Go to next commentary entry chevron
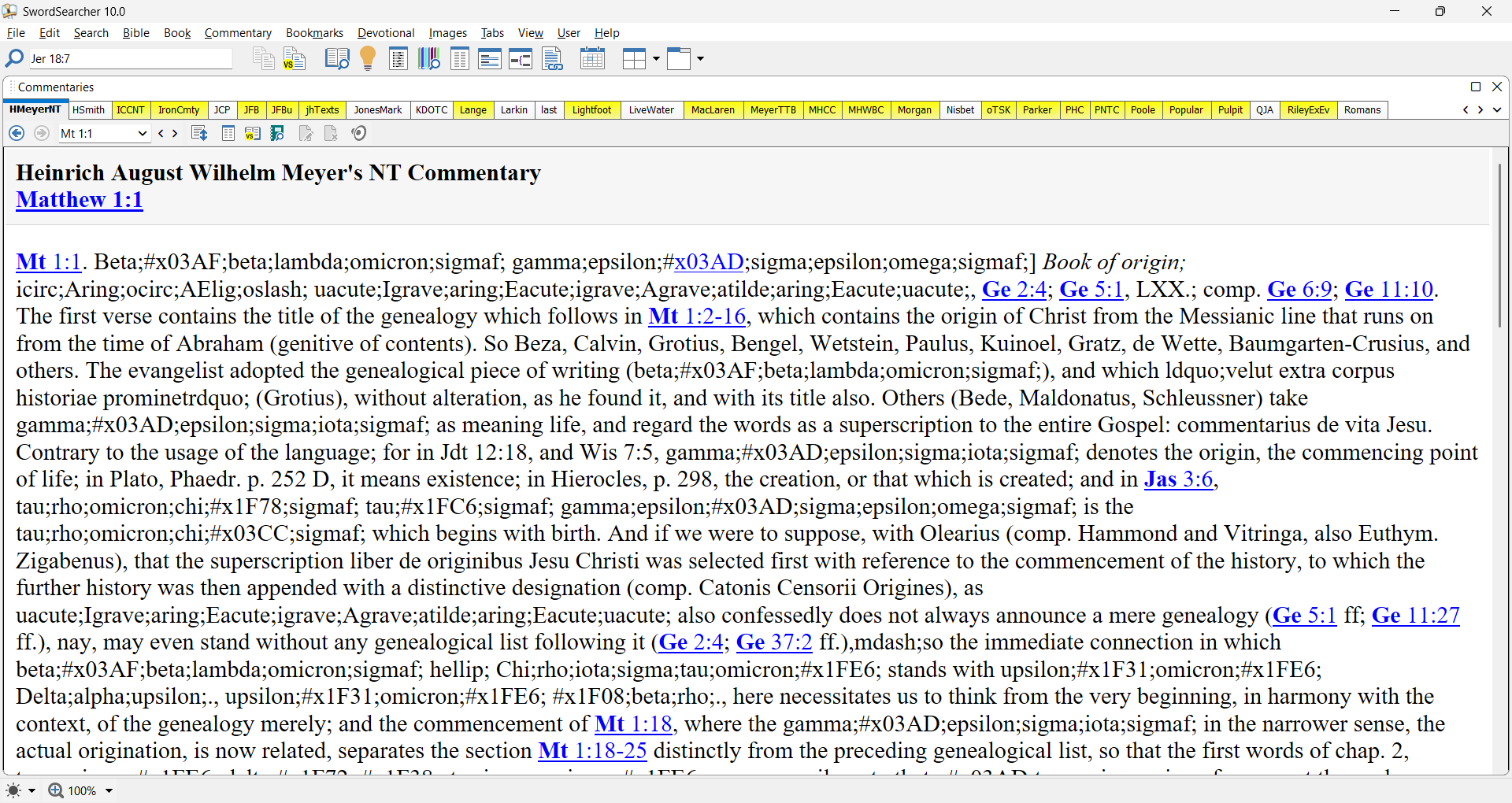 pyautogui.click(x=175, y=133)
